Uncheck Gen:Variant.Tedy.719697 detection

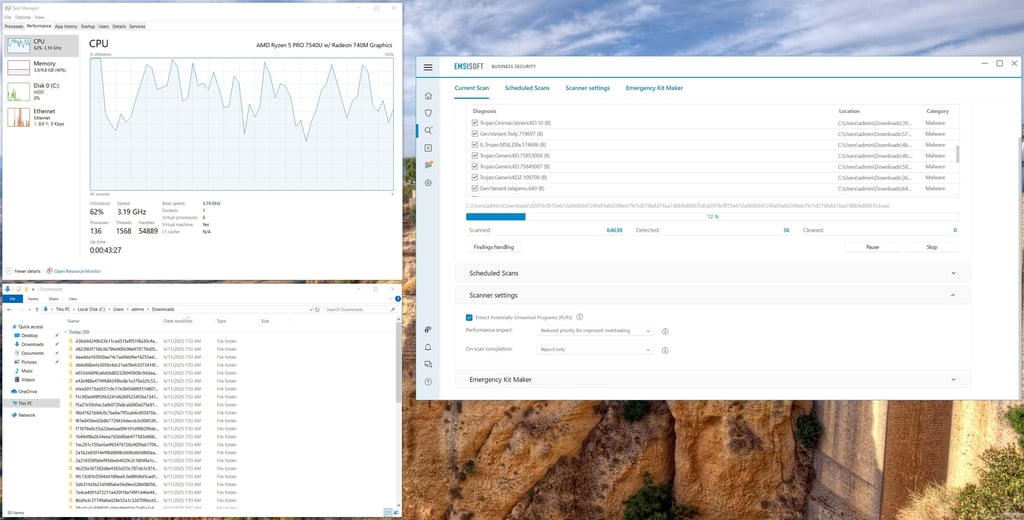pyautogui.click(x=475, y=134)
